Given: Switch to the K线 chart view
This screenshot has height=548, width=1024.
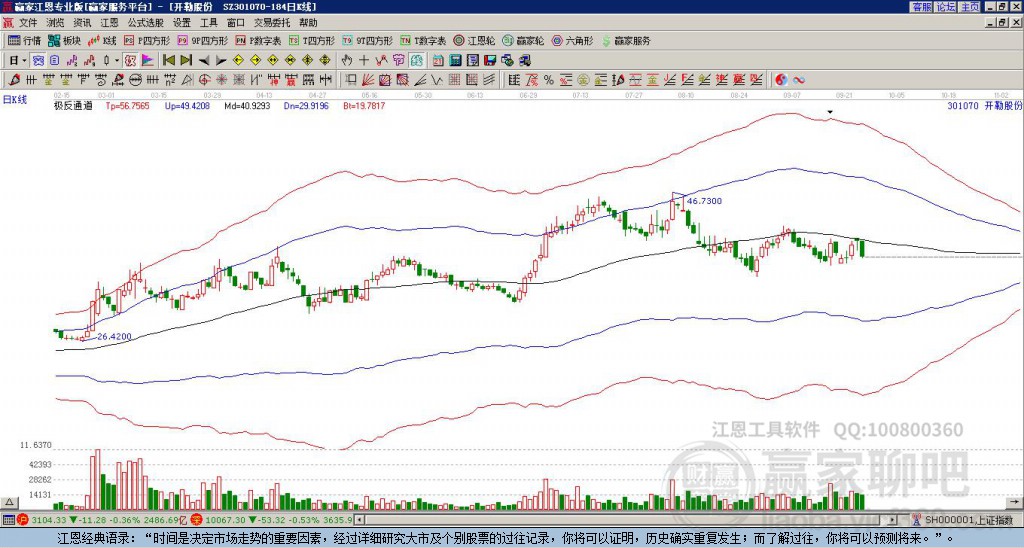Looking at the screenshot, I should coord(102,40).
